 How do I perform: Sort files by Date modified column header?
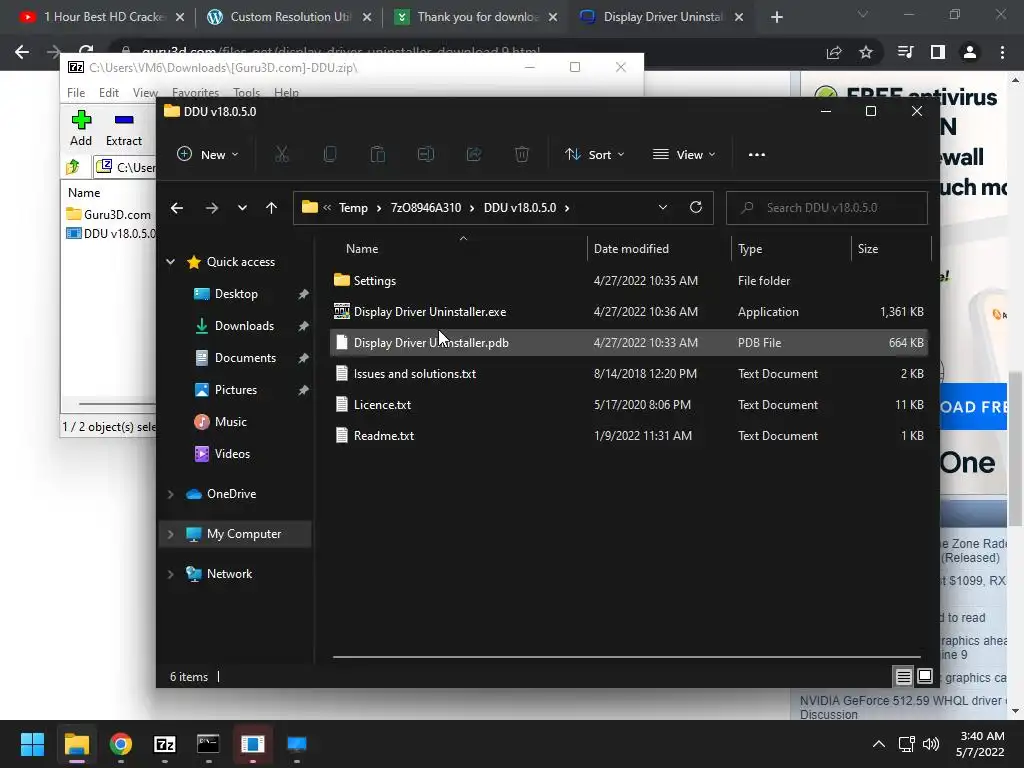[631, 249]
